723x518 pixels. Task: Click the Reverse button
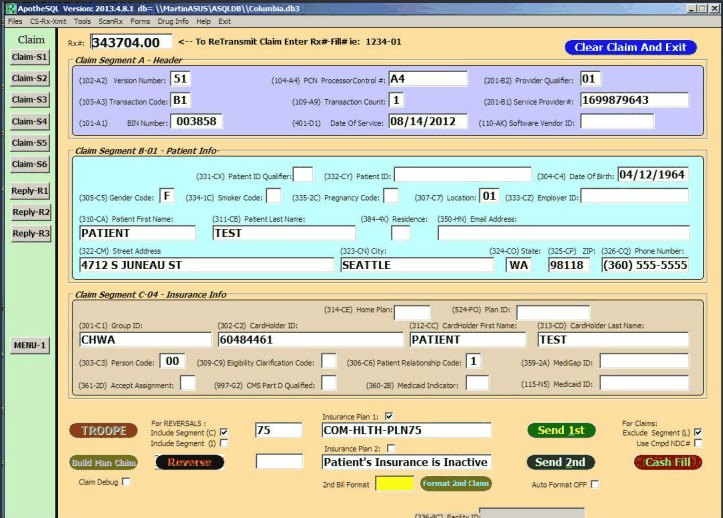point(189,462)
